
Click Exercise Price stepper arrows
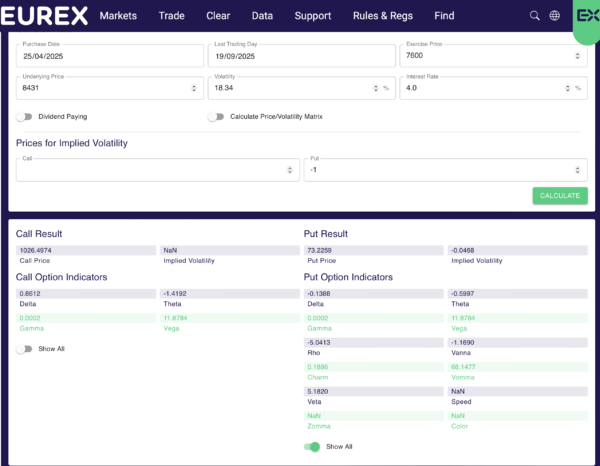click(577, 56)
